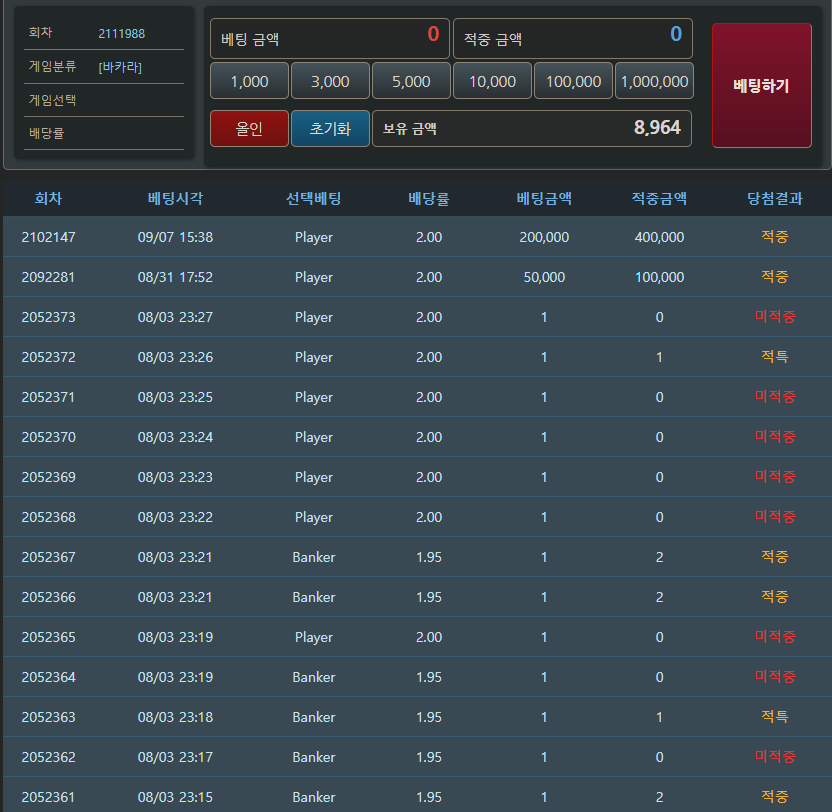This screenshot has height=812, width=832.
Task: Click the red 올인 all-in button
Action: pyautogui.click(x=249, y=128)
